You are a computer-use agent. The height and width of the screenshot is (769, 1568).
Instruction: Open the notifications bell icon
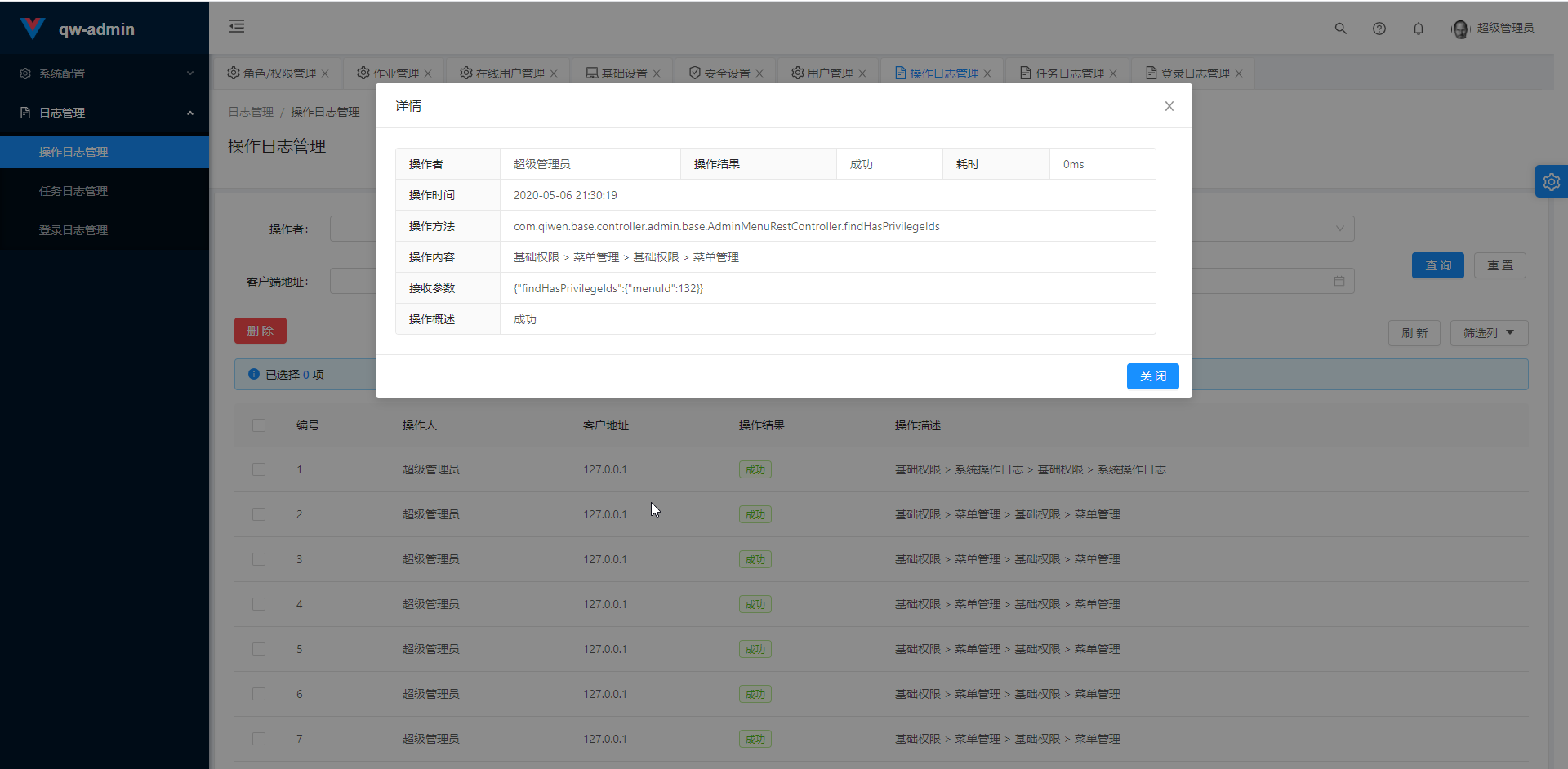(x=1419, y=28)
